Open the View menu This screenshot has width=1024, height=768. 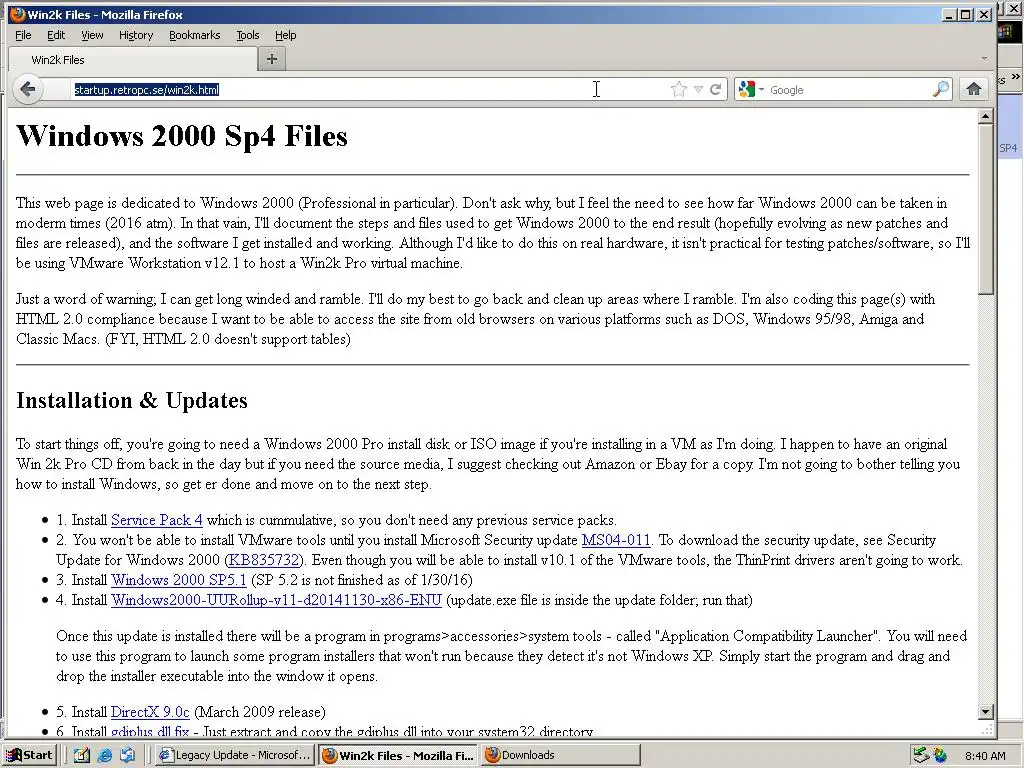(x=92, y=35)
